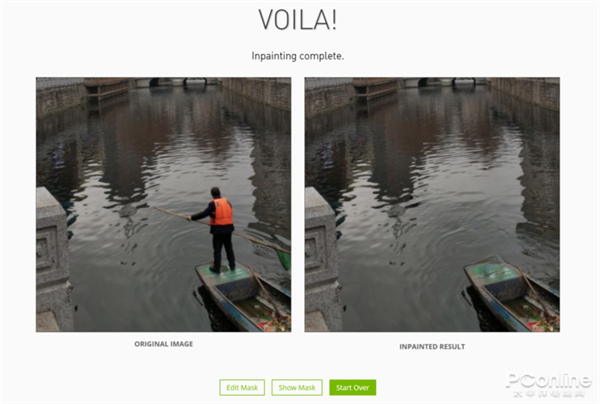Click the Edit Mask button
Viewport: 600px width, 404px height.
[242, 388]
